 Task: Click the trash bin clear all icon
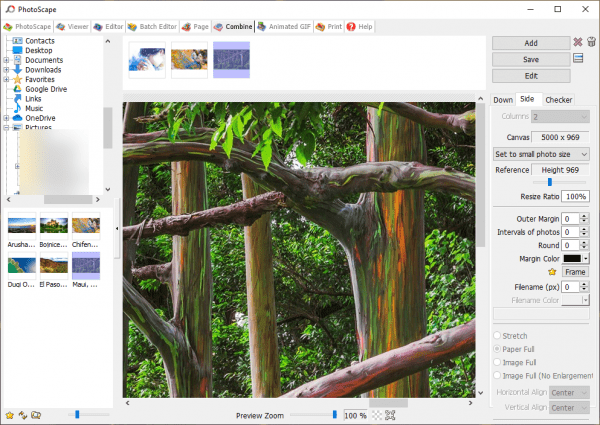tap(591, 42)
